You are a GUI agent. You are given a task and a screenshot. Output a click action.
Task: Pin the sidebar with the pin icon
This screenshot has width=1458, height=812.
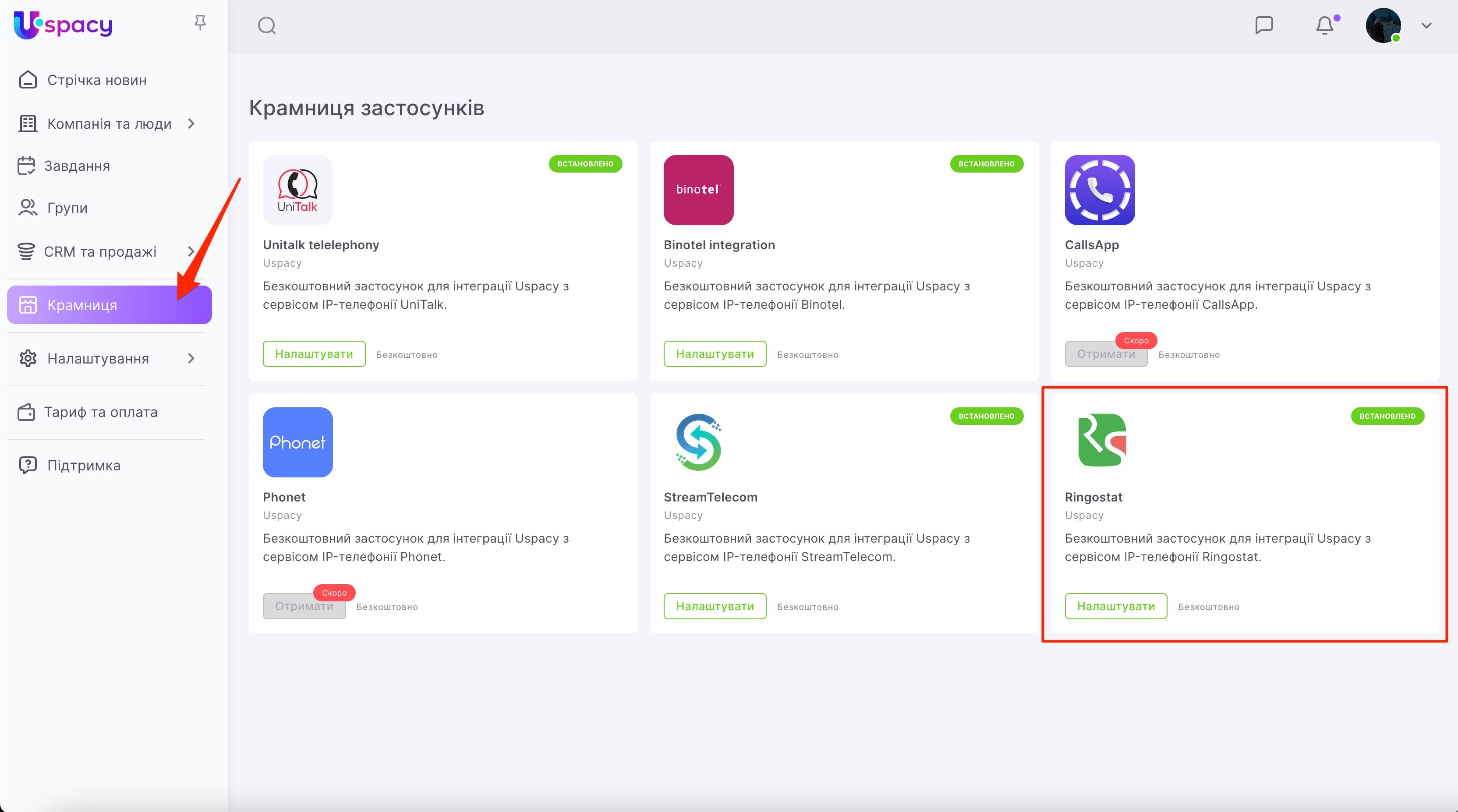click(200, 23)
